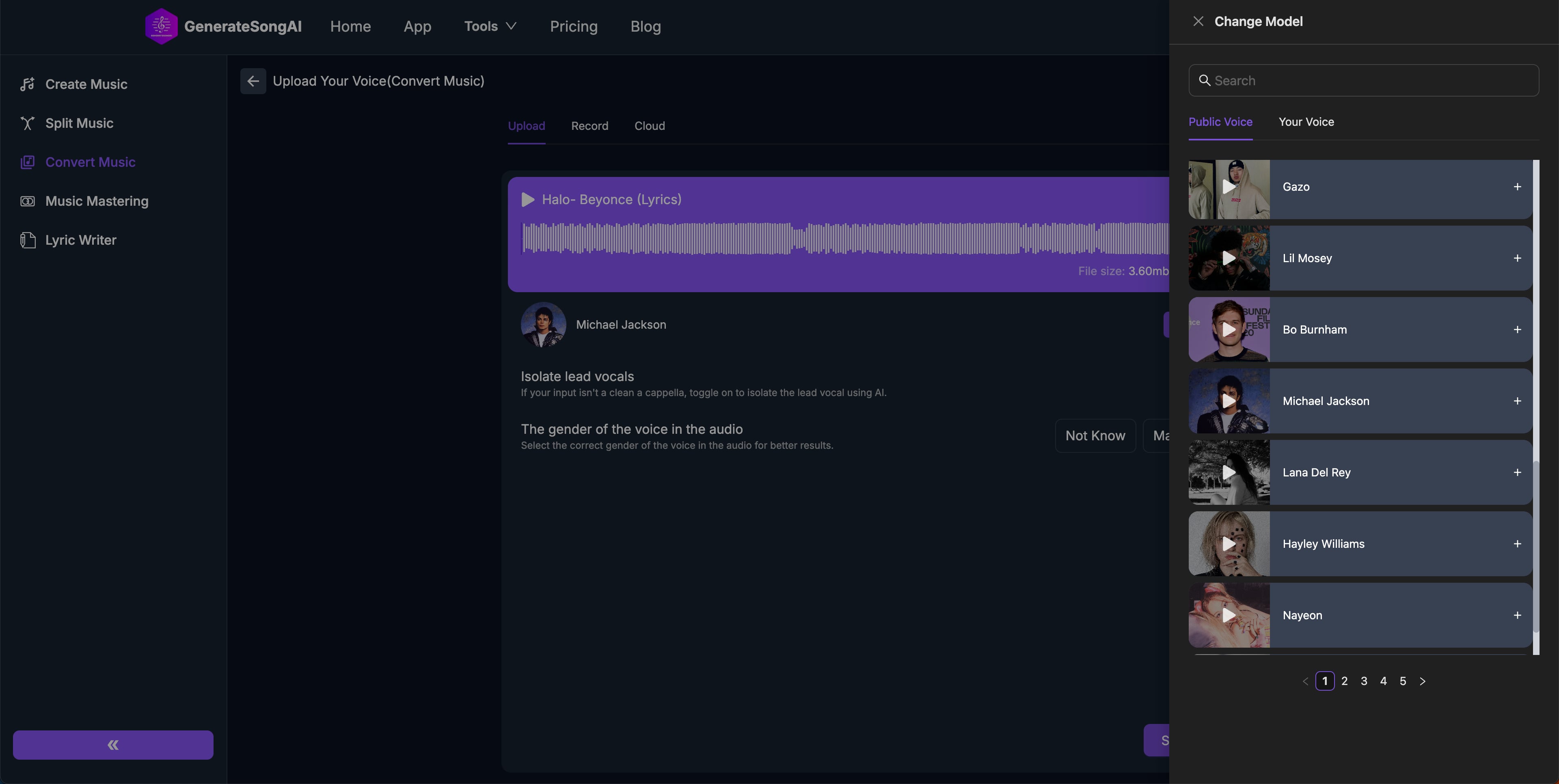This screenshot has width=1559, height=784.
Task: Play the Nayeon voice preview
Action: [1229, 615]
